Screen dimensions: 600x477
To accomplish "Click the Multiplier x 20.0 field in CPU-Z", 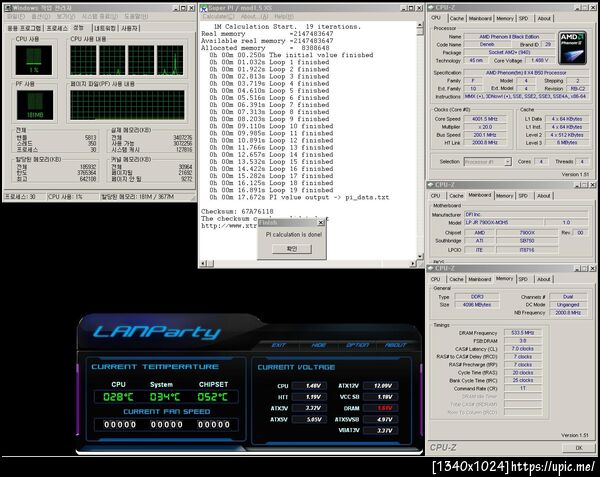I will (x=485, y=127).
